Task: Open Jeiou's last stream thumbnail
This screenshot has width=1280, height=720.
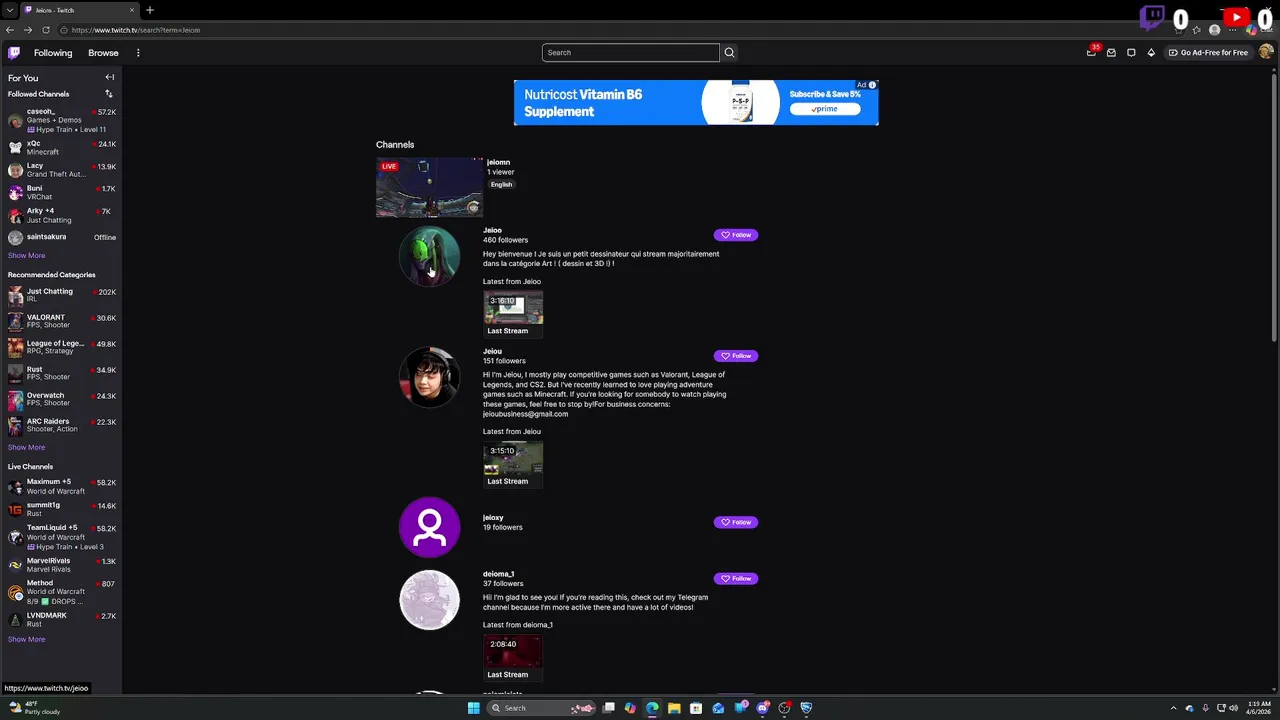Action: pyautogui.click(x=513, y=459)
